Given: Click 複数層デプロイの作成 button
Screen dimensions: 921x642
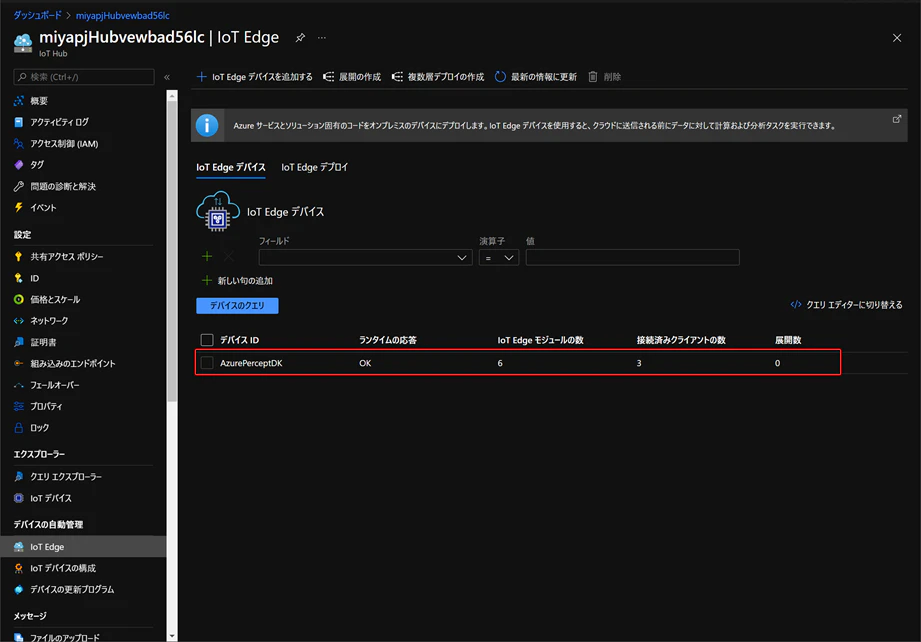Looking at the screenshot, I should pos(438,77).
